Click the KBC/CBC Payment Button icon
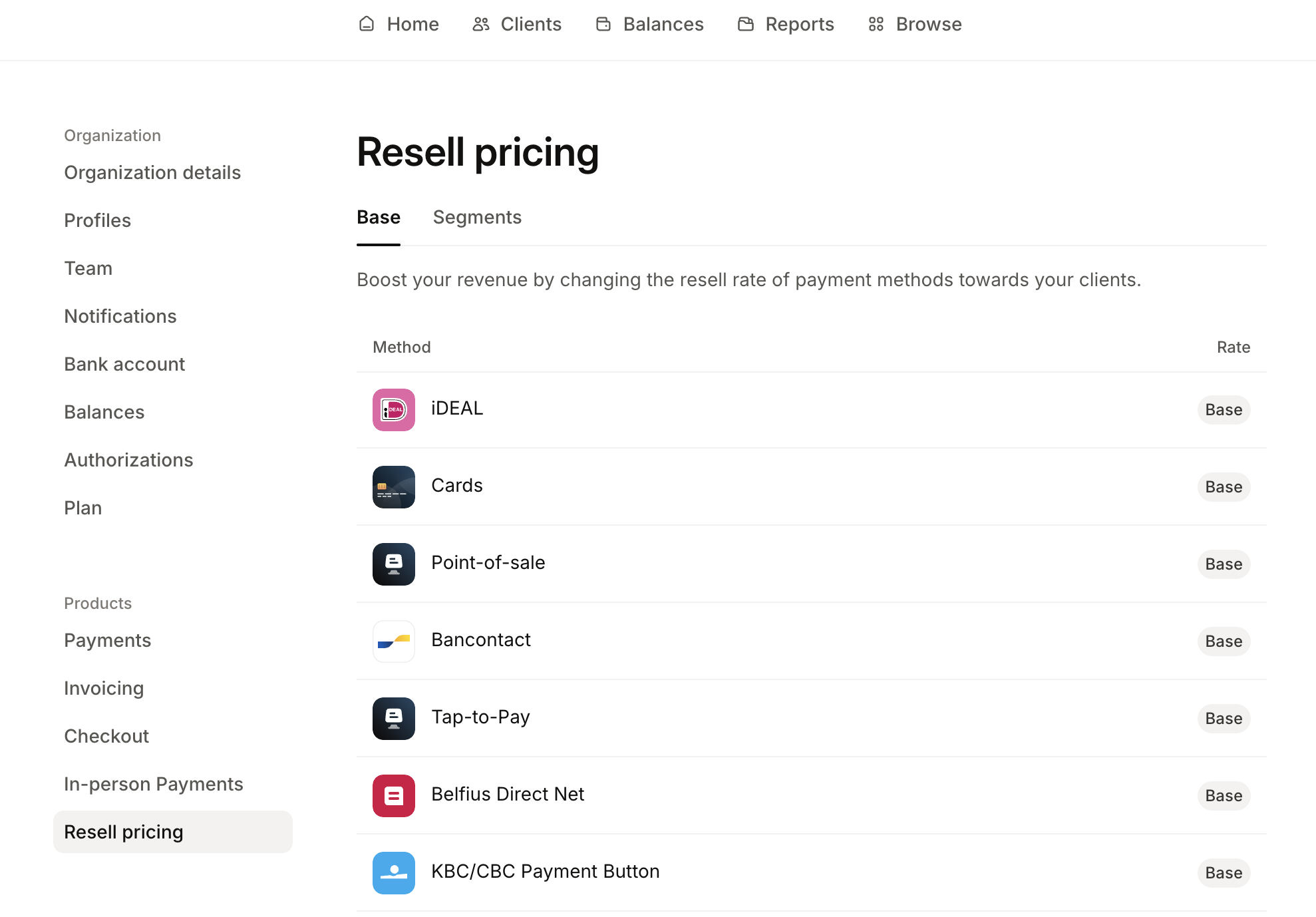 click(x=393, y=872)
